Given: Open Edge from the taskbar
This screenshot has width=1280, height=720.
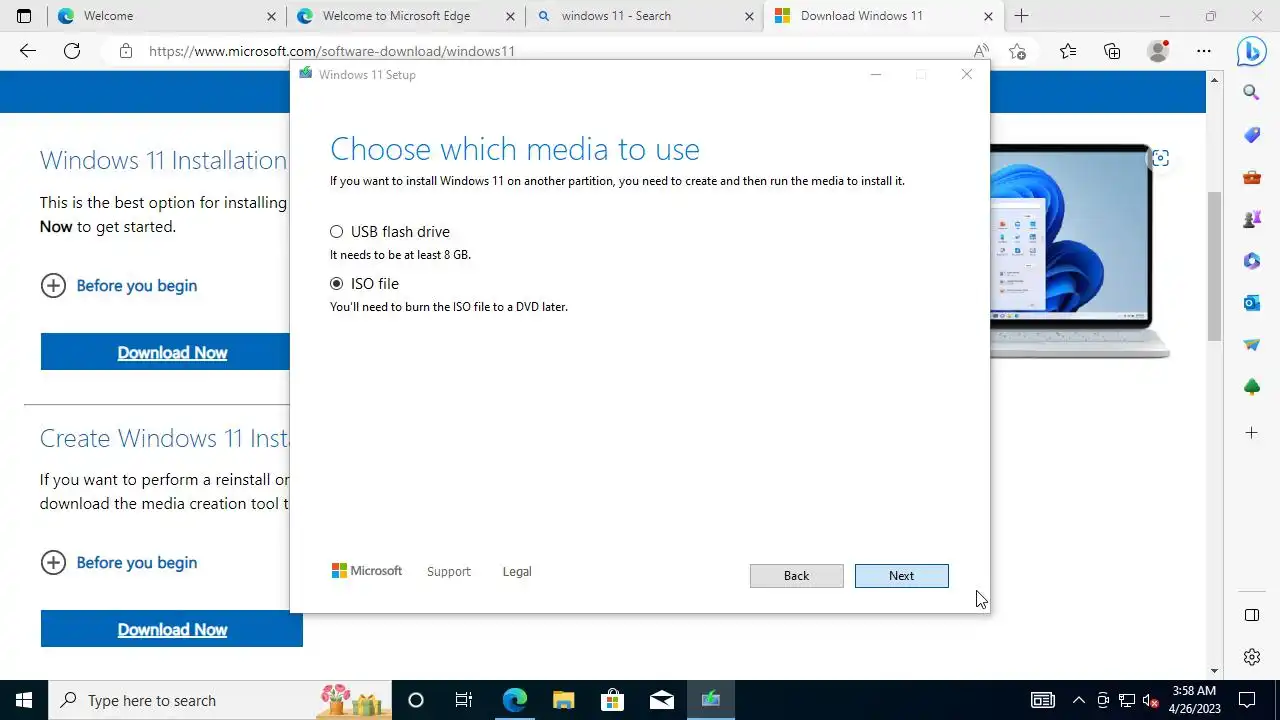Looking at the screenshot, I should point(514,700).
